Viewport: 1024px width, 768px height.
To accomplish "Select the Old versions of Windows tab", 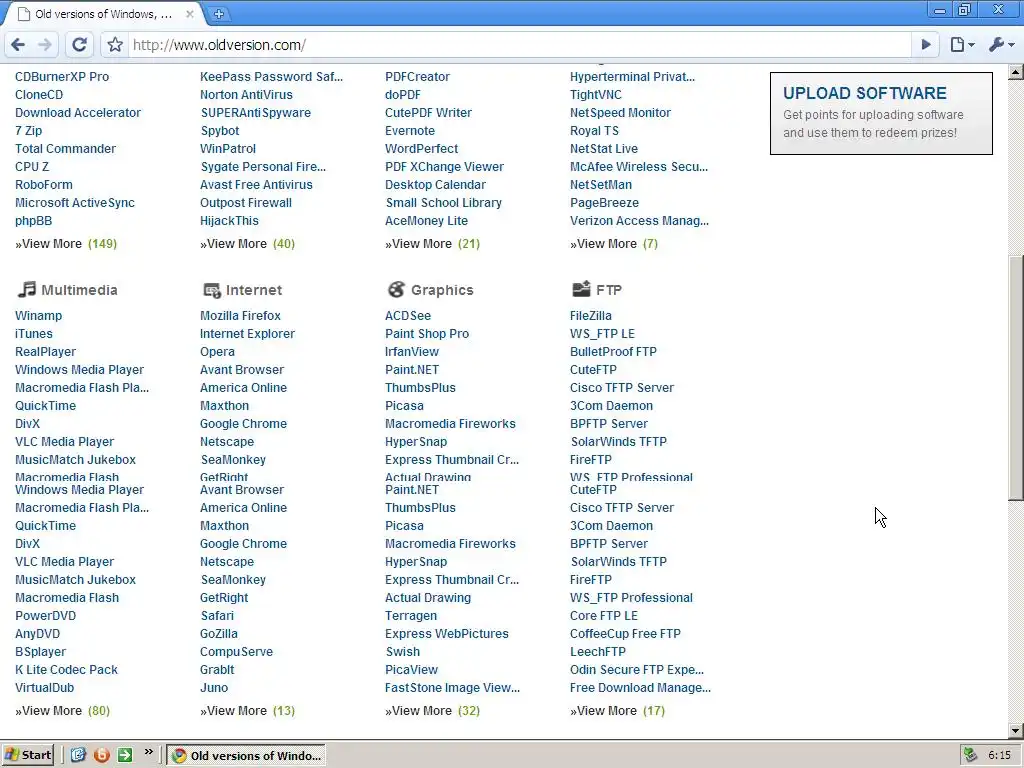I will pos(103,14).
